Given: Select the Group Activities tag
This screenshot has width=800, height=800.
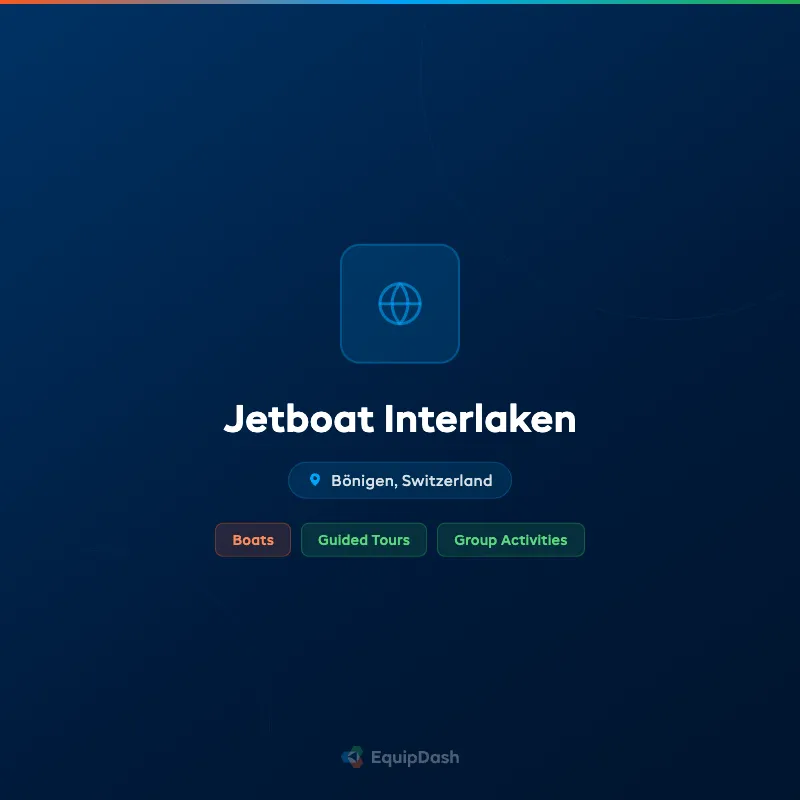Looking at the screenshot, I should pos(511,540).
